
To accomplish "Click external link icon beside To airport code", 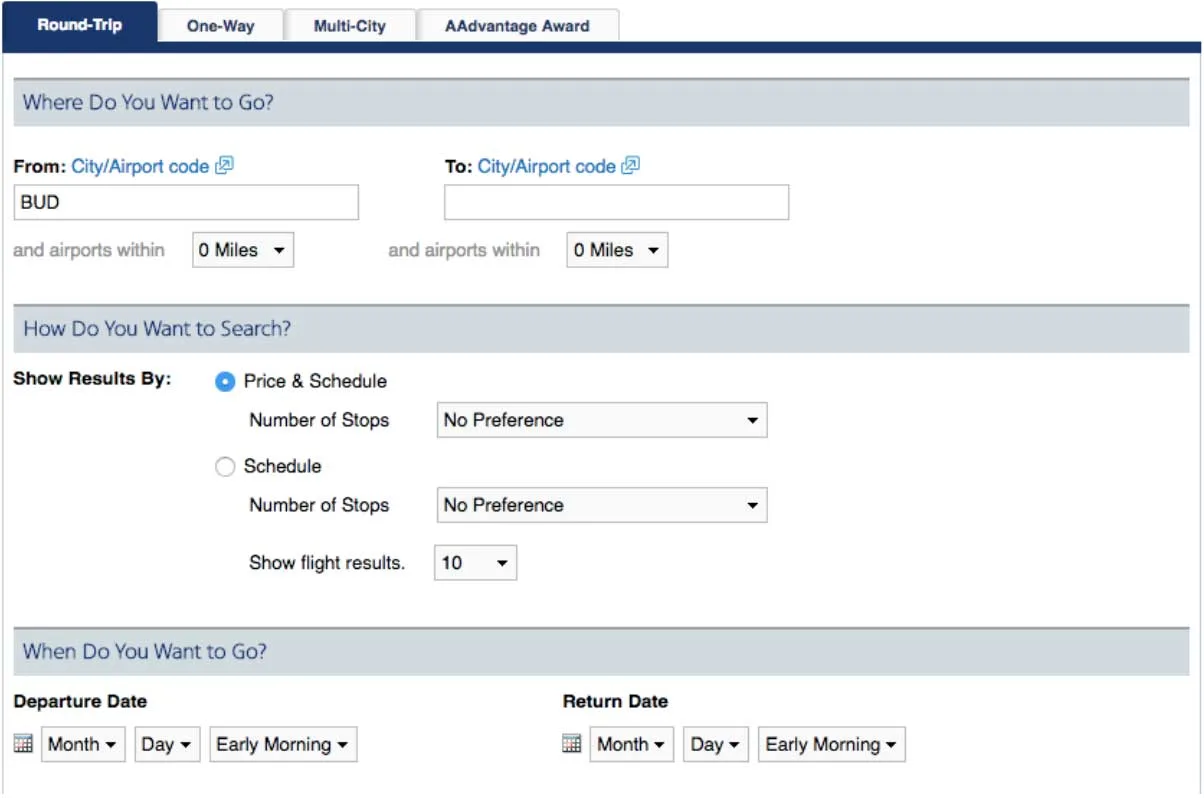I will pyautogui.click(x=631, y=166).
